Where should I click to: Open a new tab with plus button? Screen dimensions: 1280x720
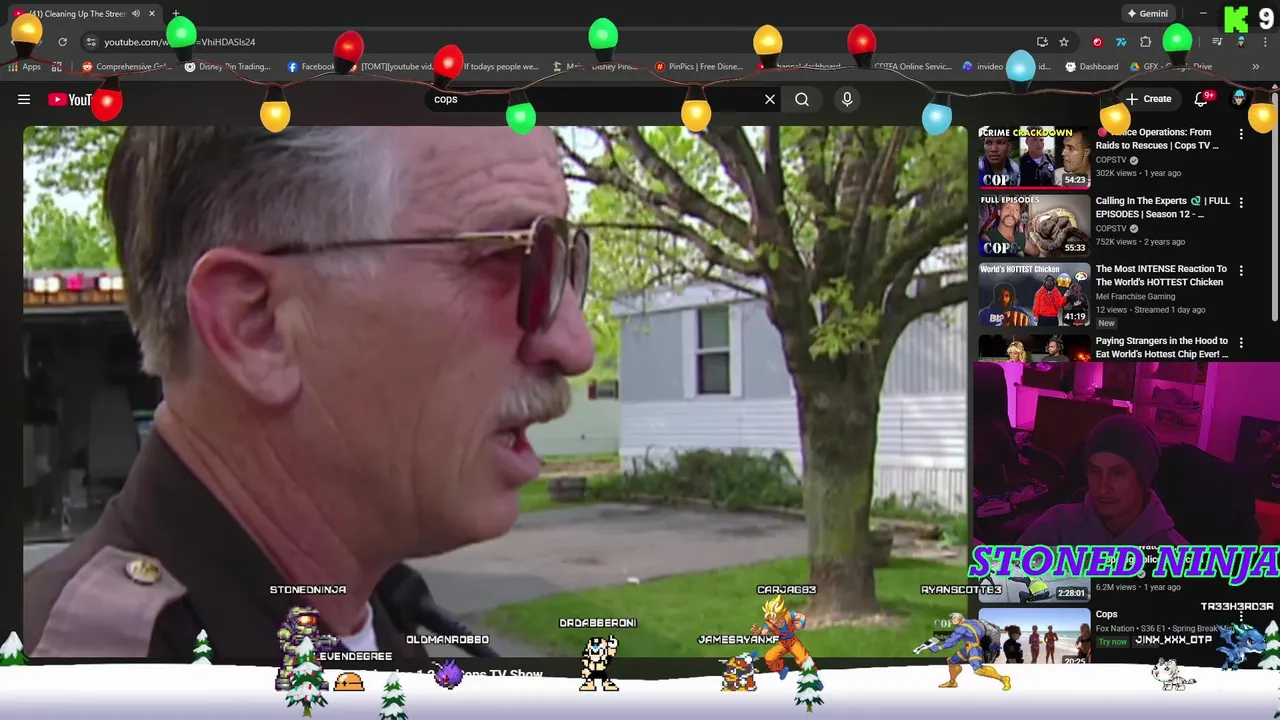(x=176, y=14)
